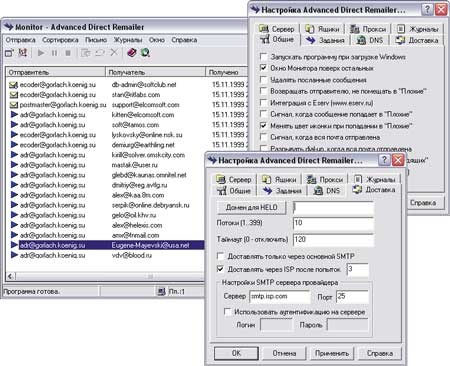Screen dimensions: 450x366
Task: Confirm settings with the OK button
Action: [x=236, y=353]
